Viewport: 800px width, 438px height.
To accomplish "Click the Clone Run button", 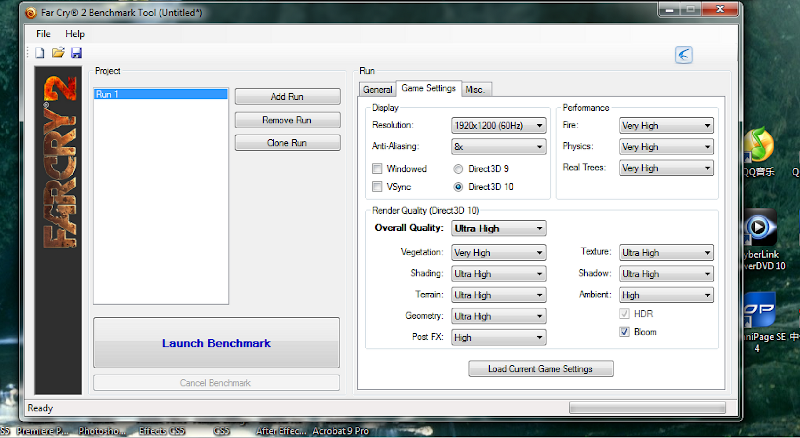I will coord(287,143).
